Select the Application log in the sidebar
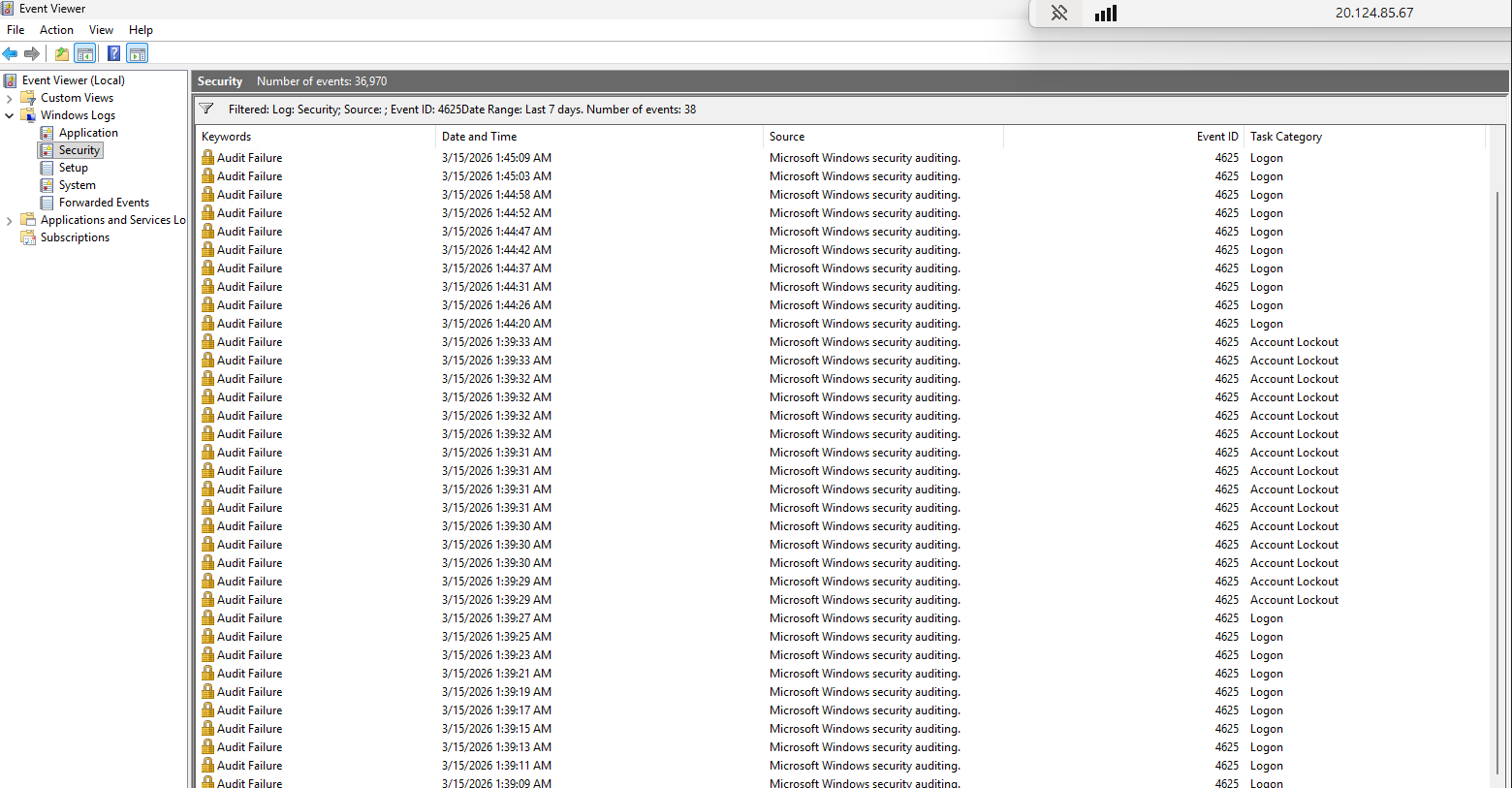The width and height of the screenshot is (1512, 788). point(88,132)
